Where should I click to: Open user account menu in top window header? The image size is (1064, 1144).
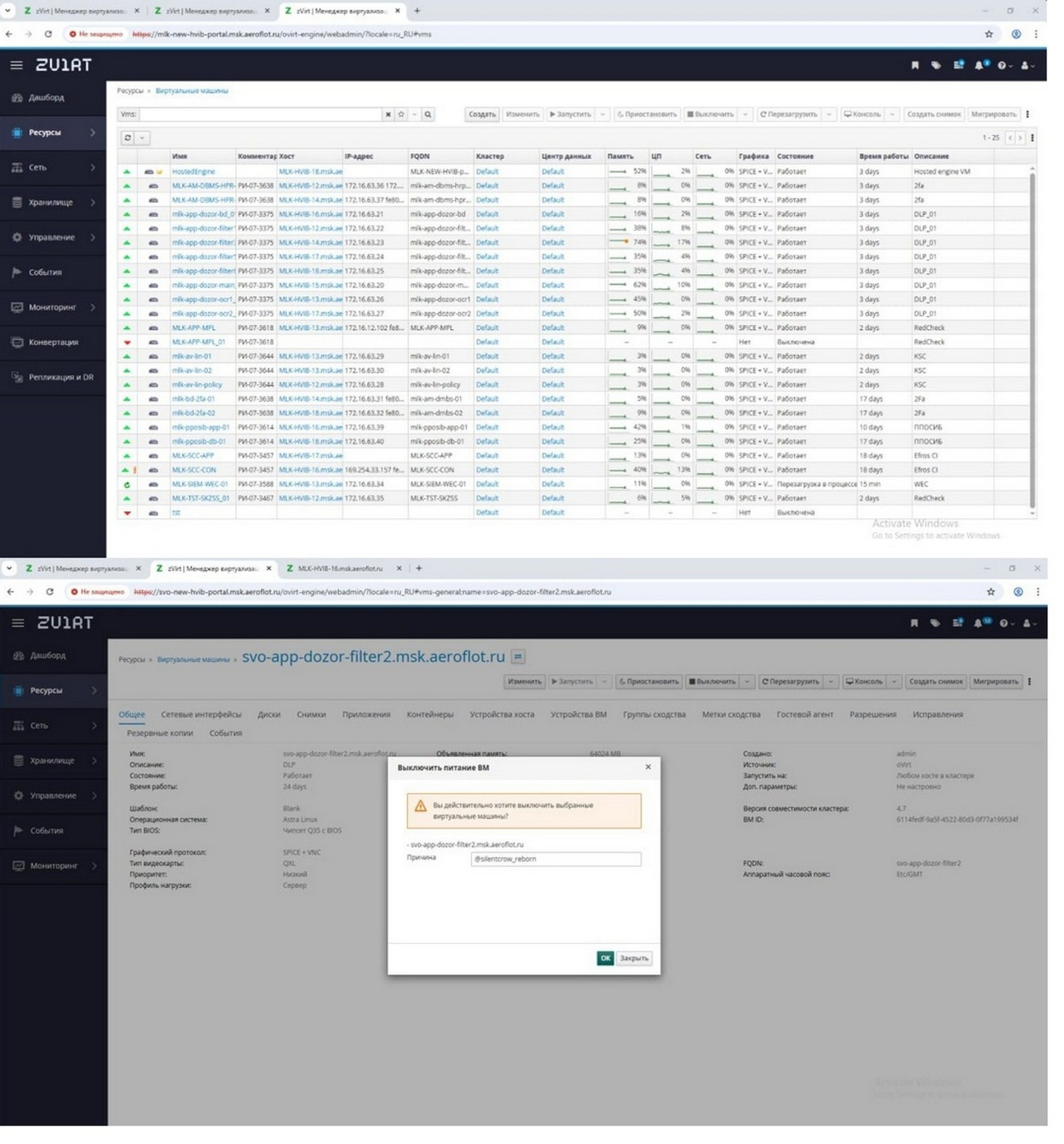(x=1028, y=66)
